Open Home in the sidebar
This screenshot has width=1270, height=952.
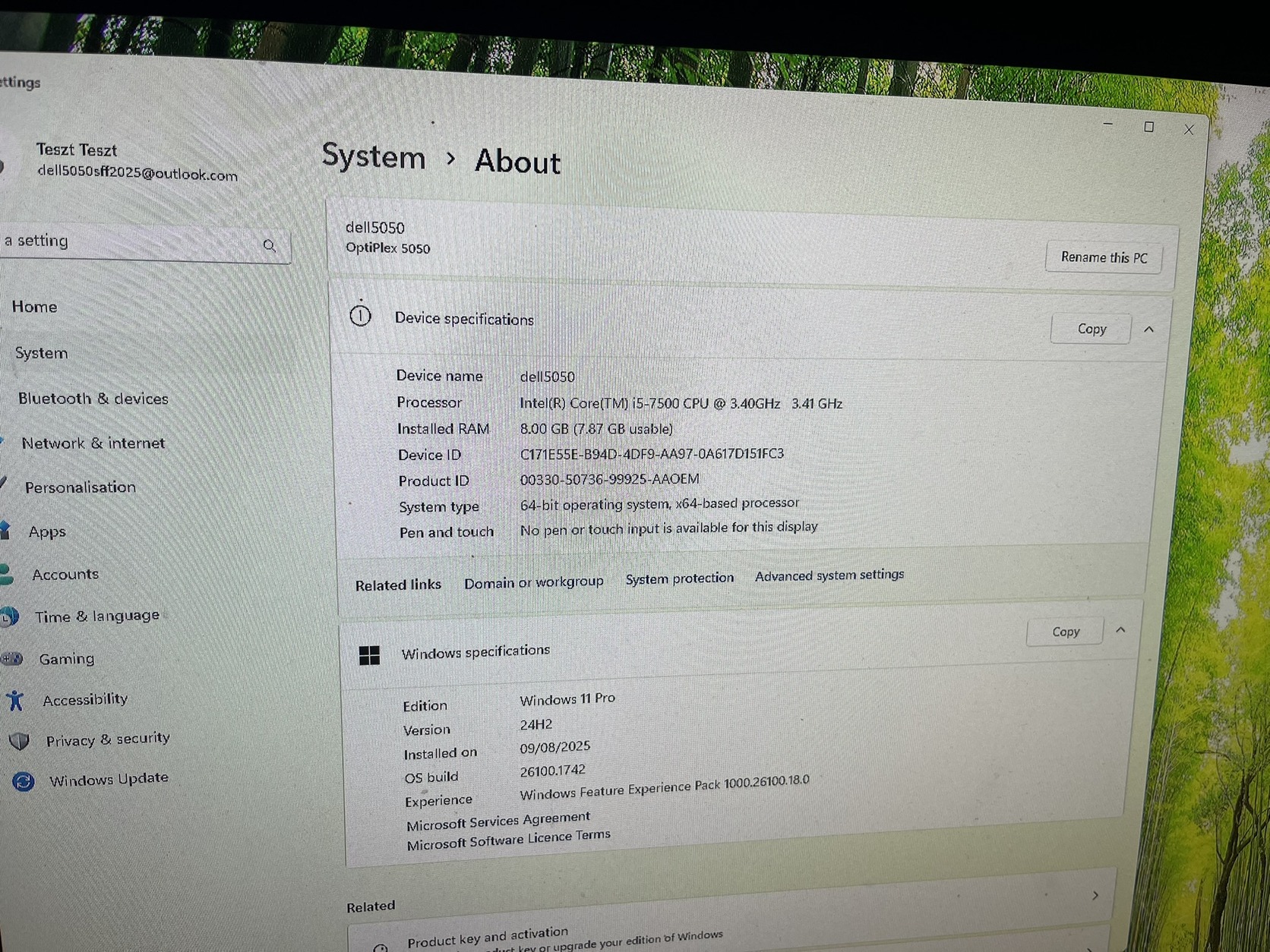point(34,307)
